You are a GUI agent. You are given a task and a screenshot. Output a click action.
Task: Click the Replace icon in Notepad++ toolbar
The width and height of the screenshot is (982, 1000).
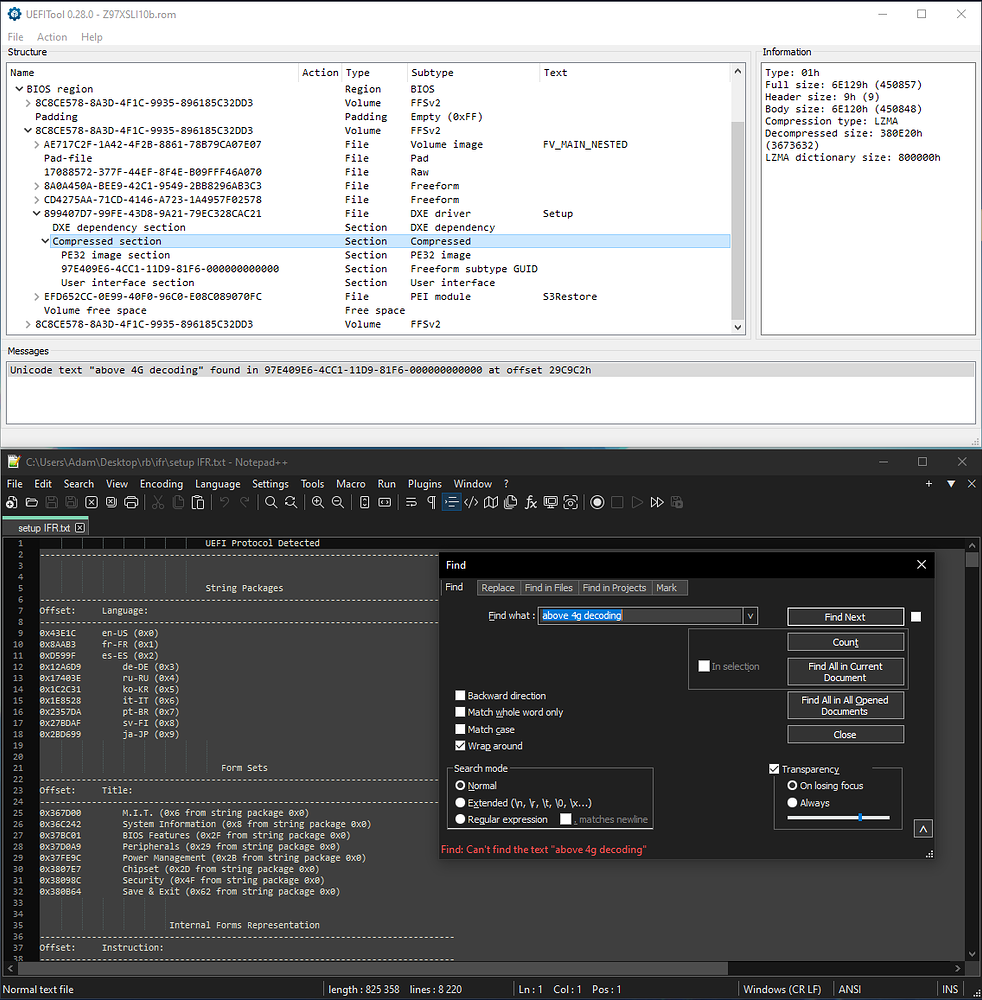pyautogui.click(x=291, y=503)
